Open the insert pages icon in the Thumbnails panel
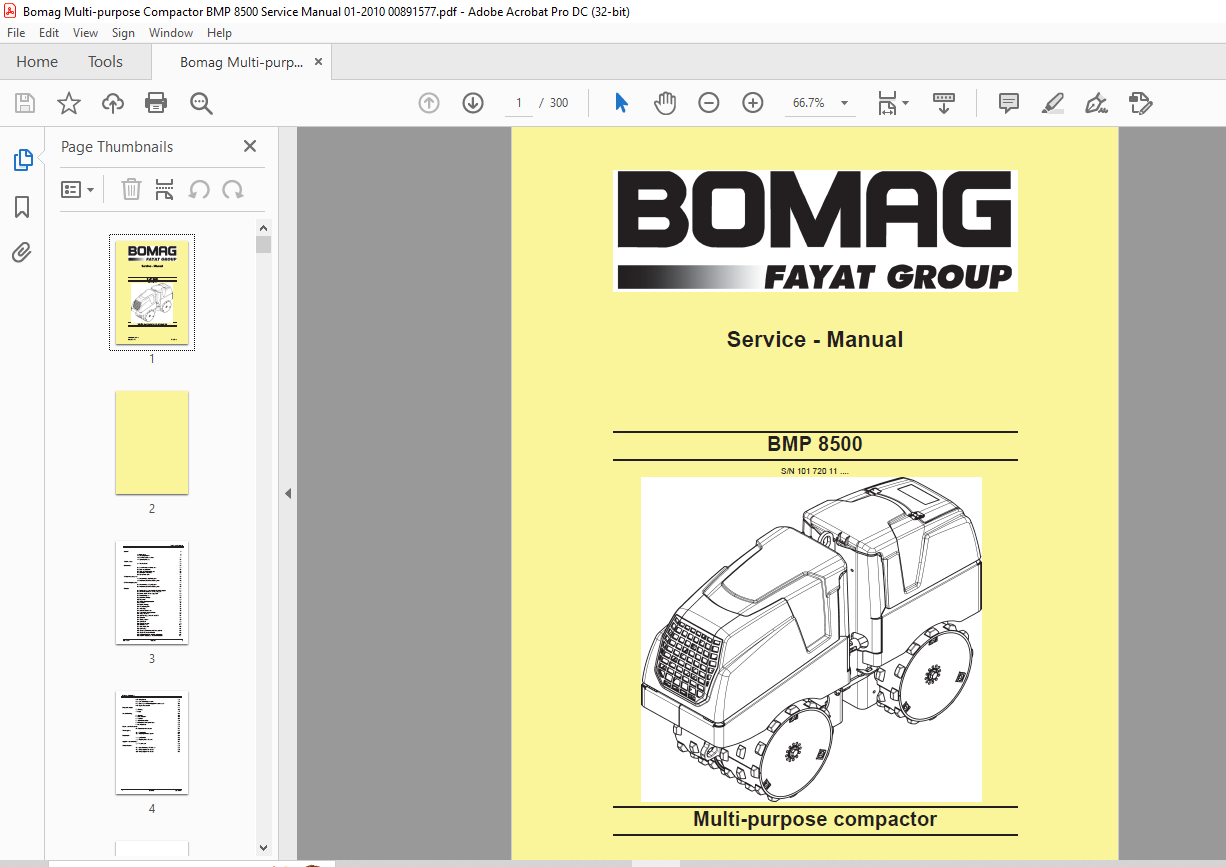 [165, 189]
